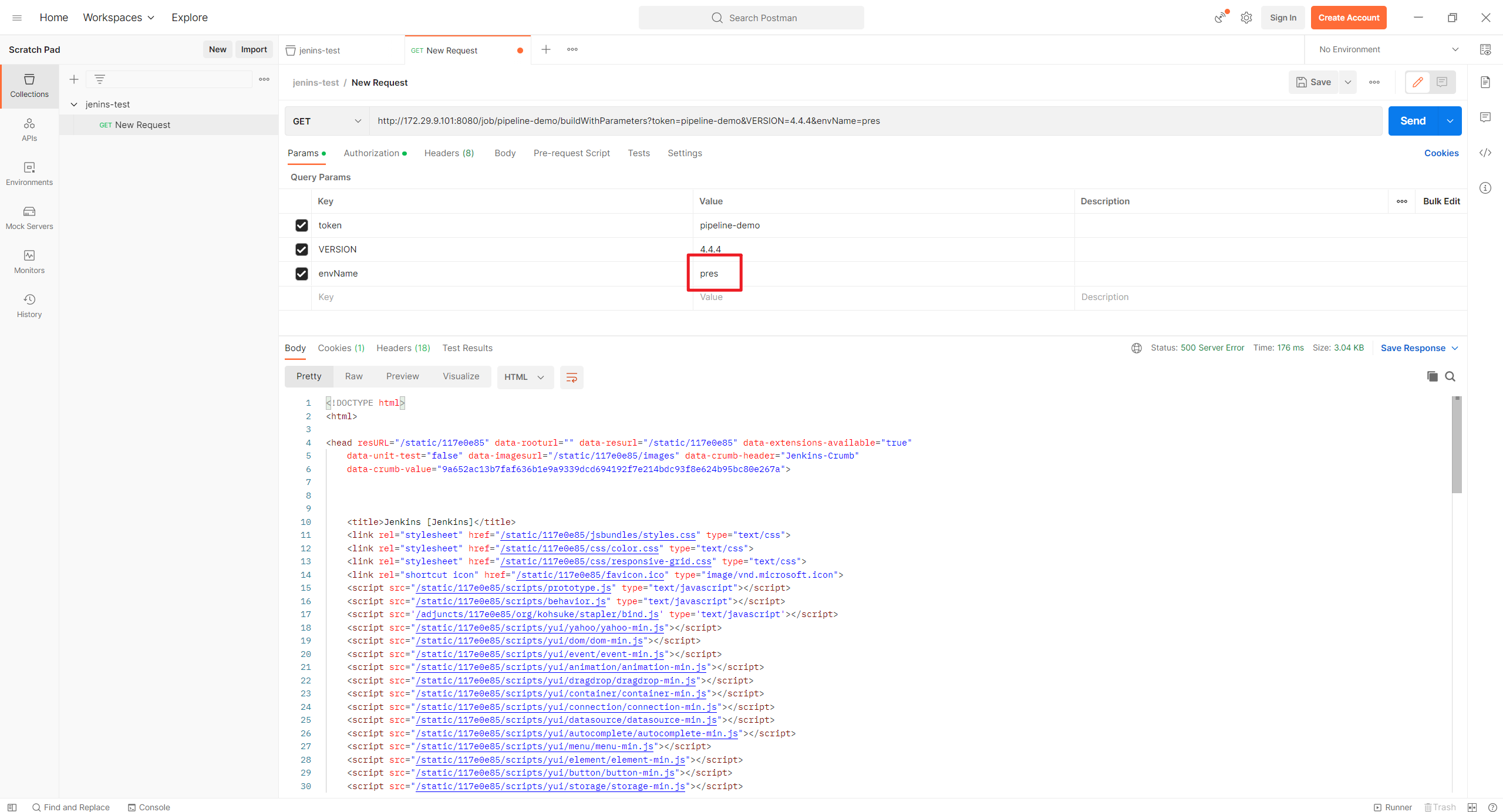Click the network globe icon by status
The width and height of the screenshot is (1503, 812).
click(x=1137, y=348)
